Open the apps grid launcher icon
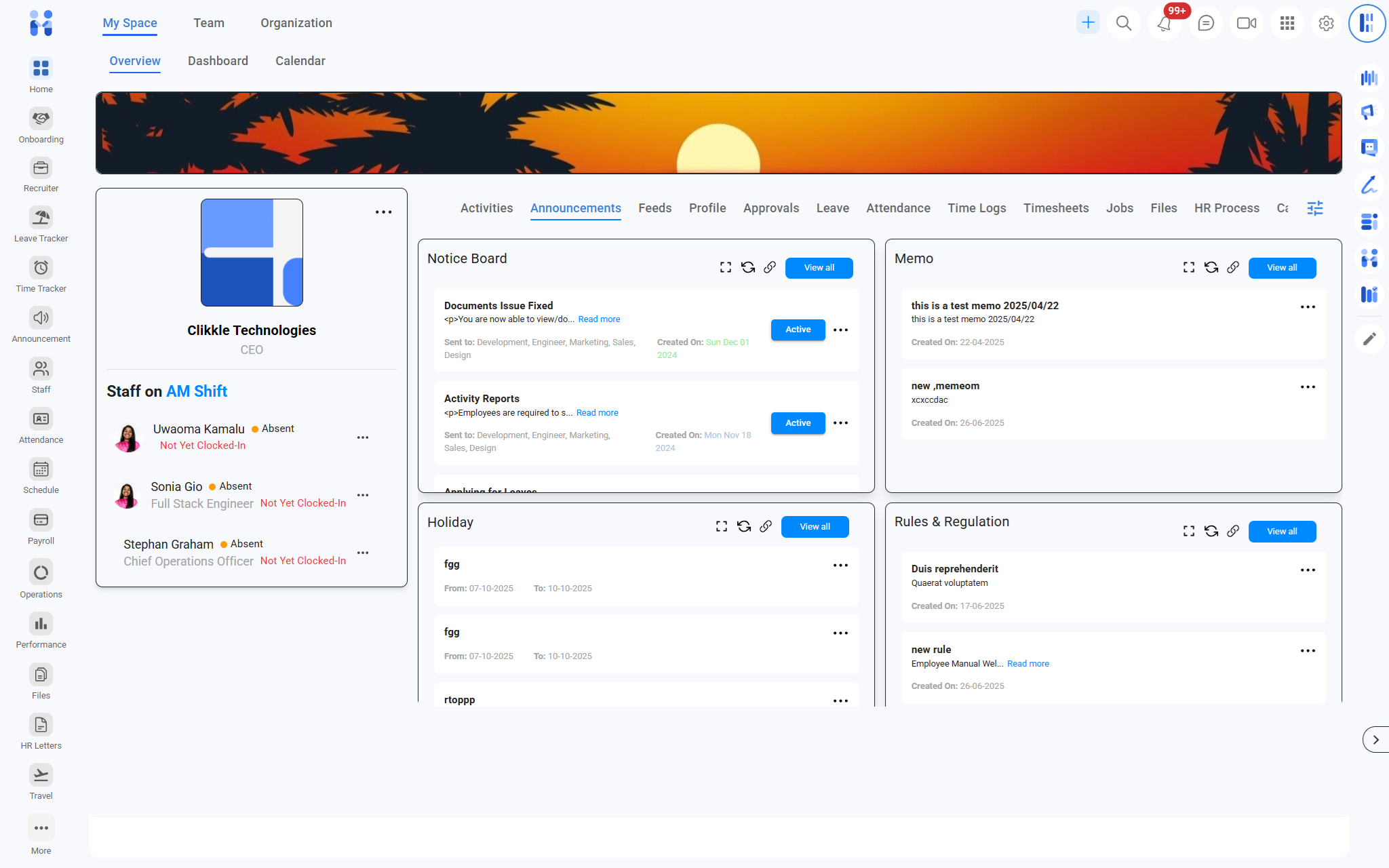The width and height of the screenshot is (1389, 868). click(1287, 23)
